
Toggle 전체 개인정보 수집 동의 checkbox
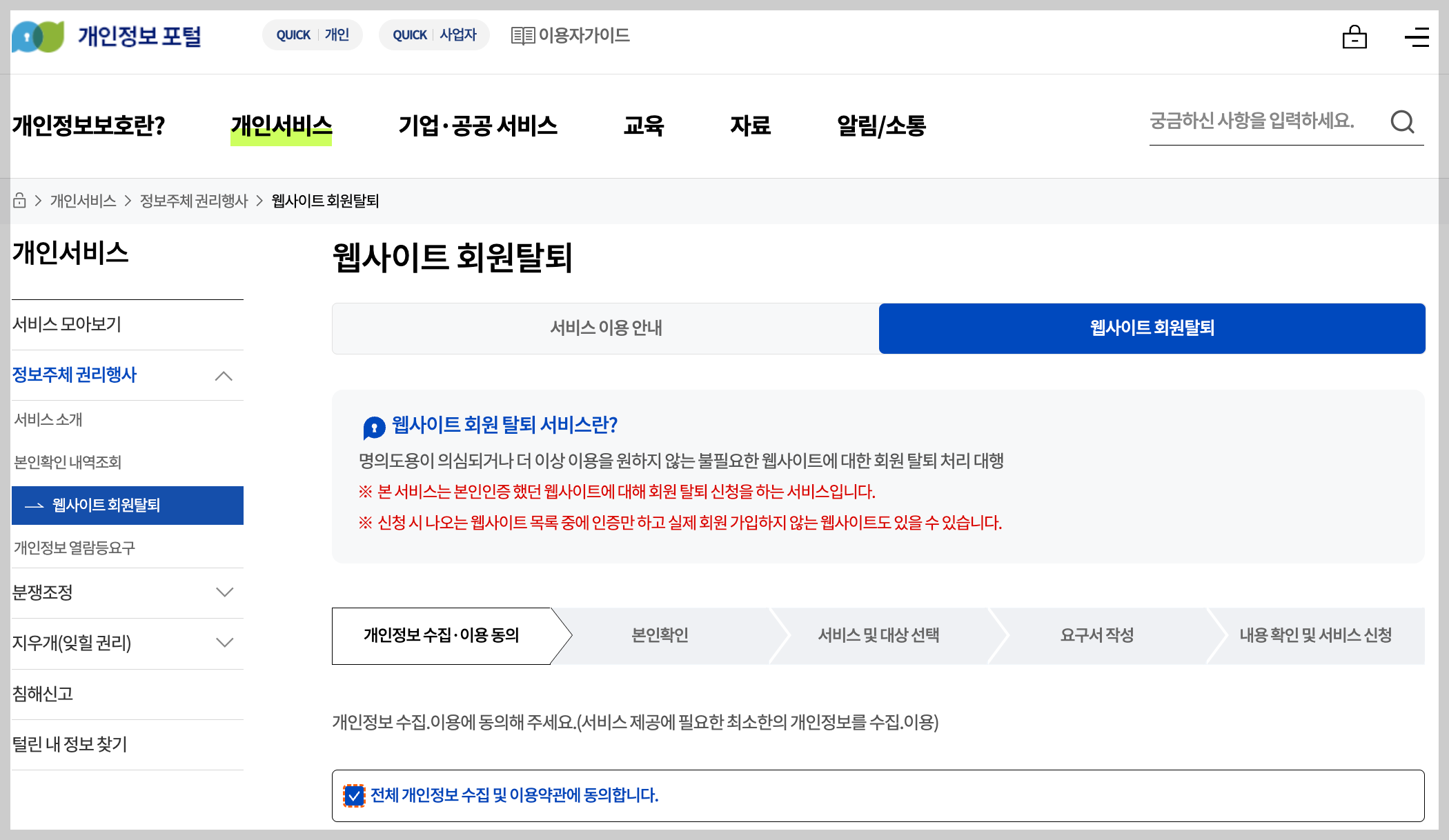354,796
